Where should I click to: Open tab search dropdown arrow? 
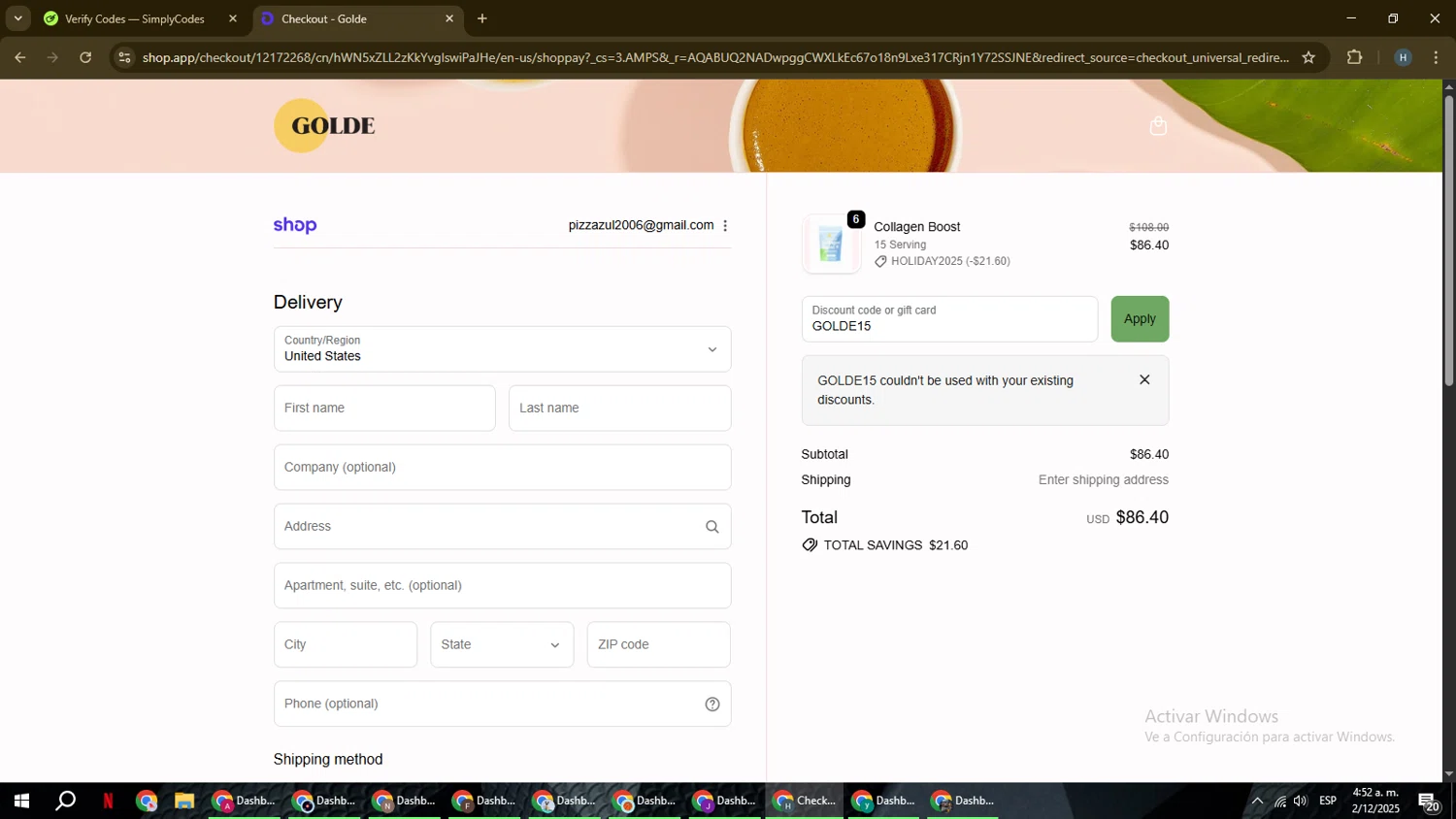tap(17, 18)
